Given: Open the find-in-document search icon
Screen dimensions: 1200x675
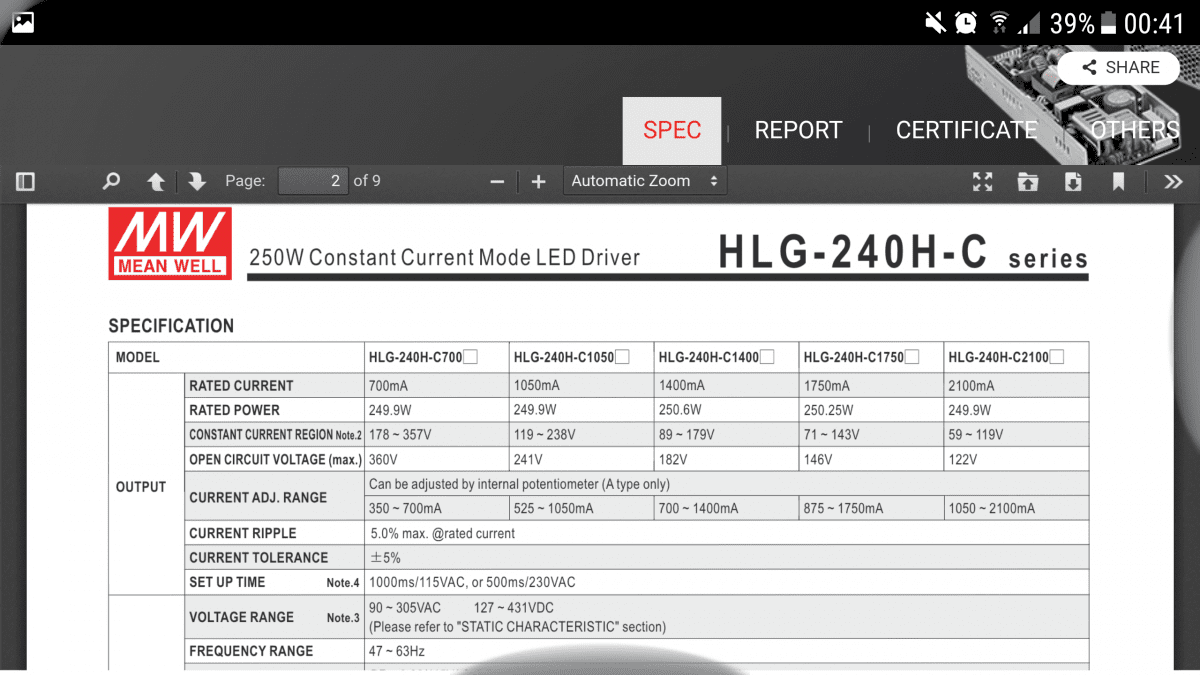Looking at the screenshot, I should [111, 181].
